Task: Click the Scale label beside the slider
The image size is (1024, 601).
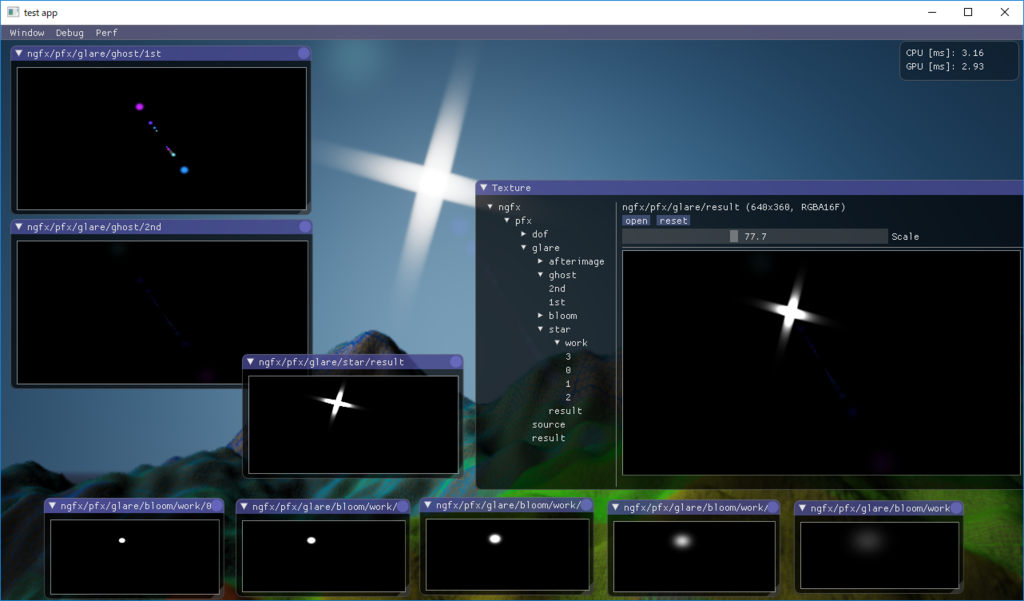Action: (905, 237)
